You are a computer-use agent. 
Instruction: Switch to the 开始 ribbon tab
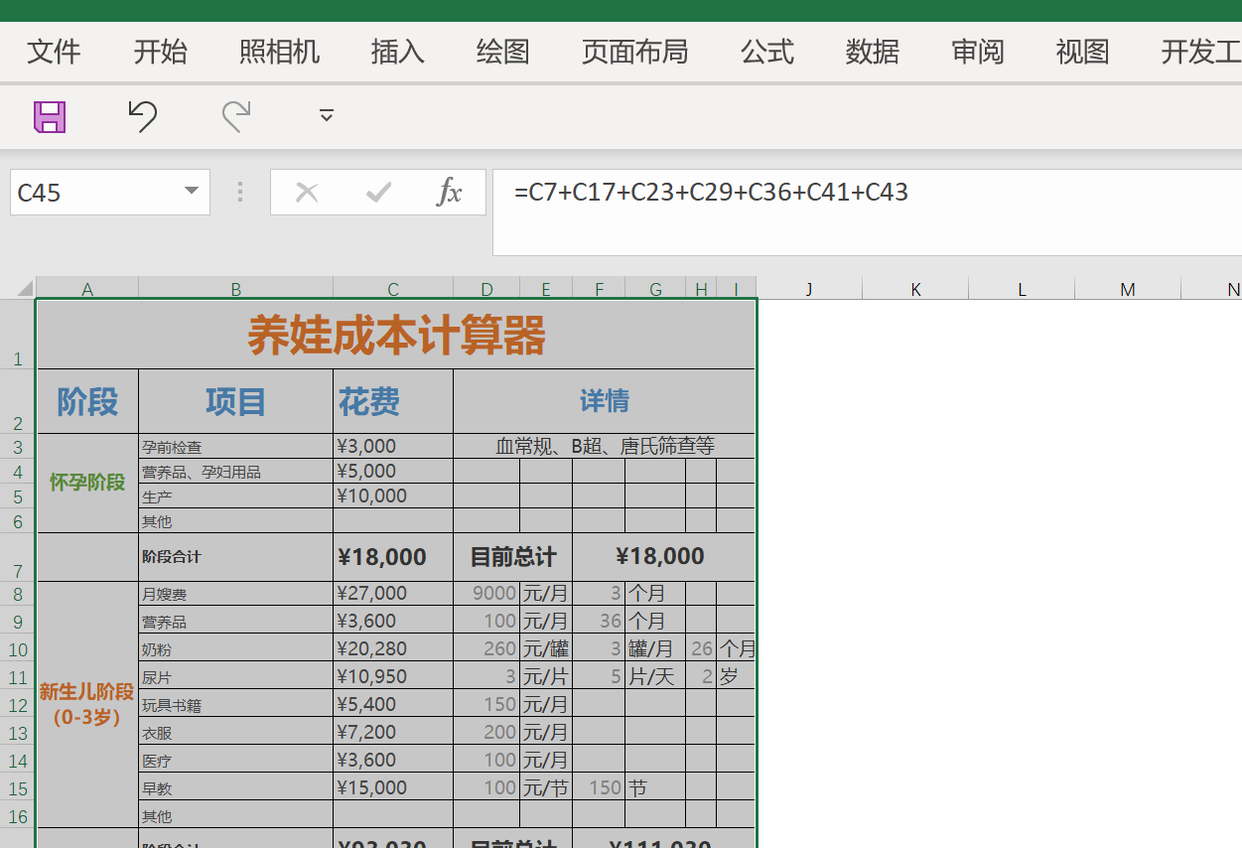tap(160, 52)
